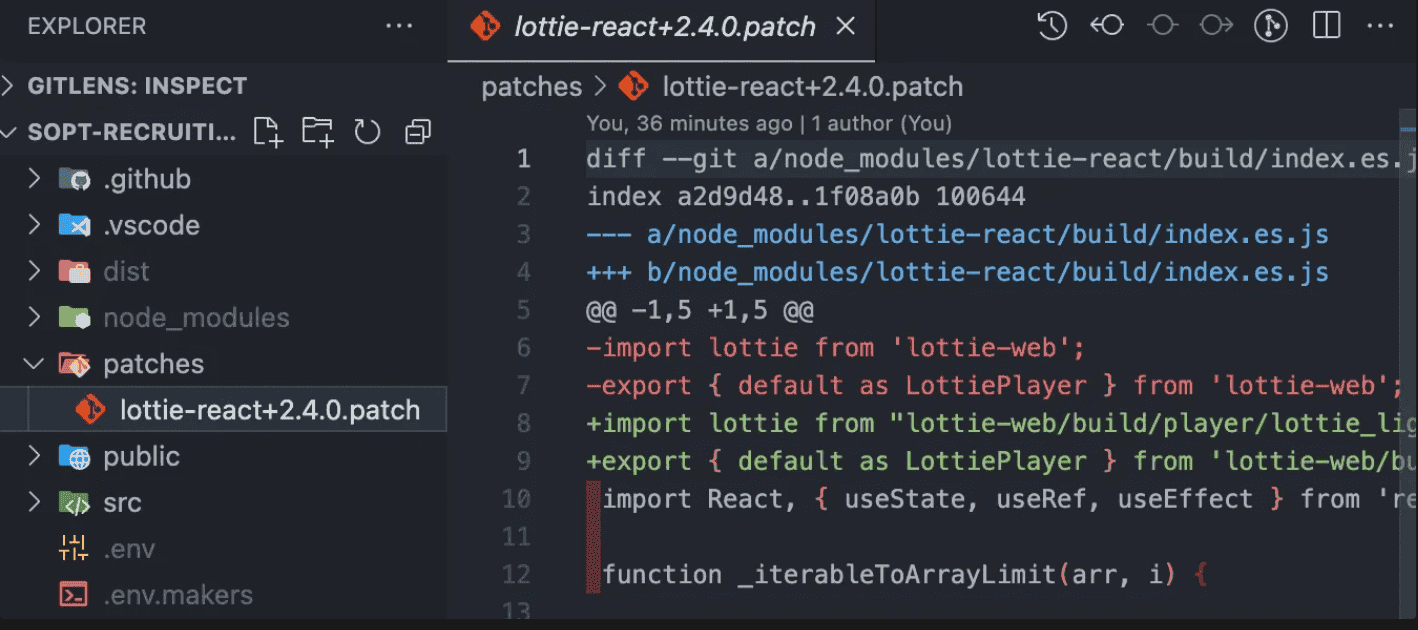Screen dimensions: 1418x630
Task: Open changes with previous revision
Action: (x=1107, y=26)
